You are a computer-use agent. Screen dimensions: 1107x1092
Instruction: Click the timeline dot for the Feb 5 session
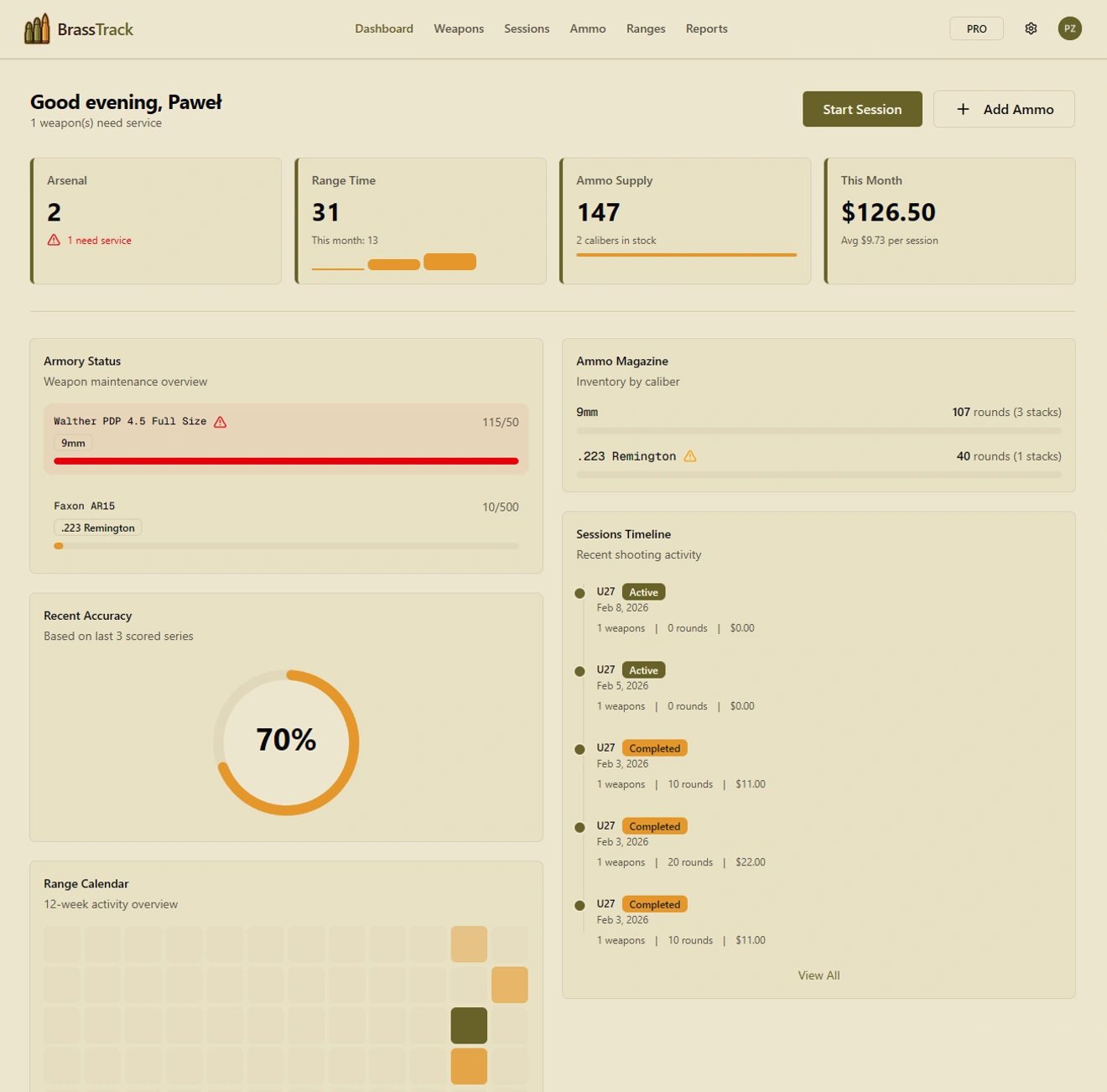point(579,670)
